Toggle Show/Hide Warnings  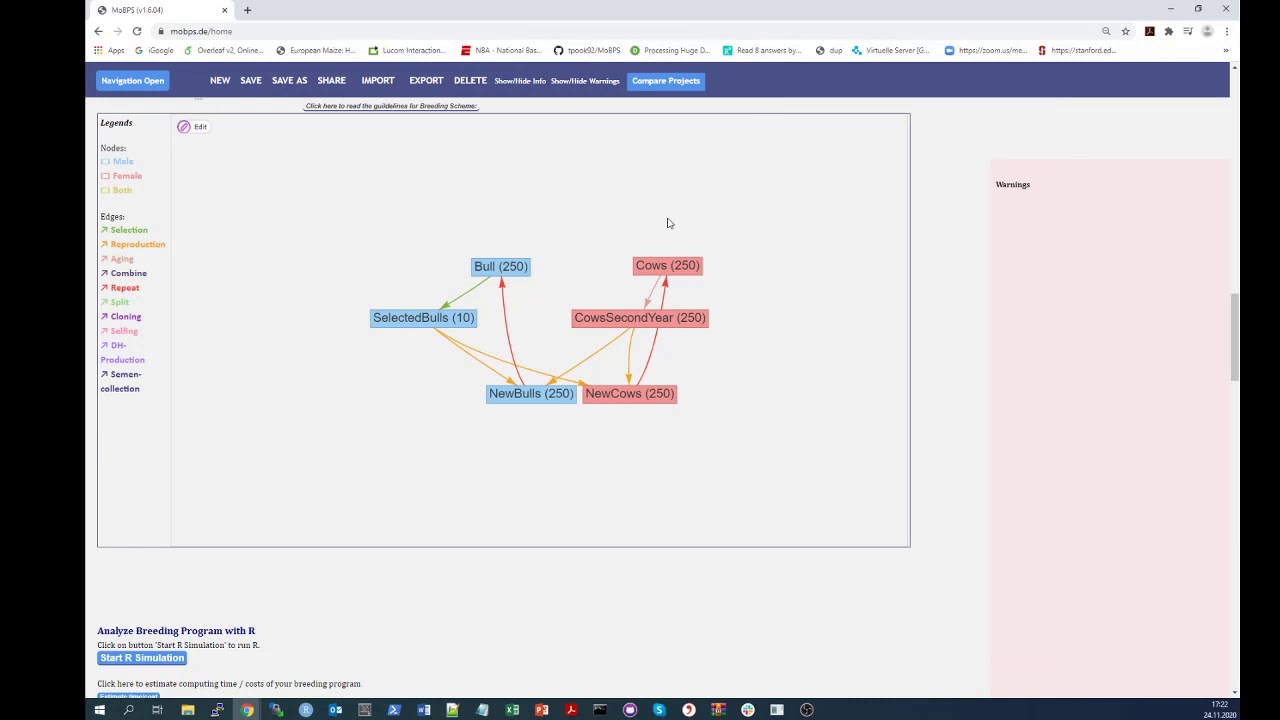point(585,81)
